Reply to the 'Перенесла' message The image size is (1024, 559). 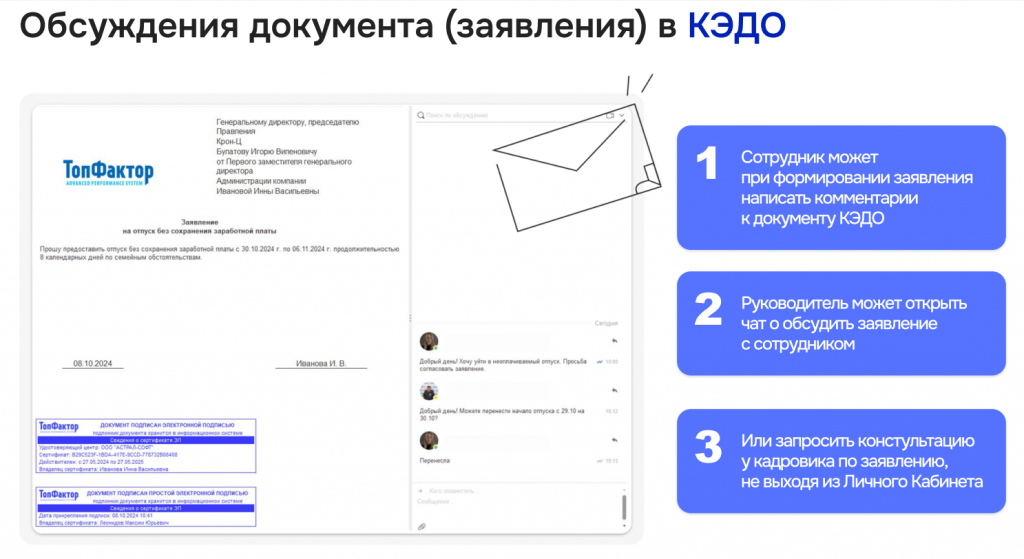tap(615, 440)
